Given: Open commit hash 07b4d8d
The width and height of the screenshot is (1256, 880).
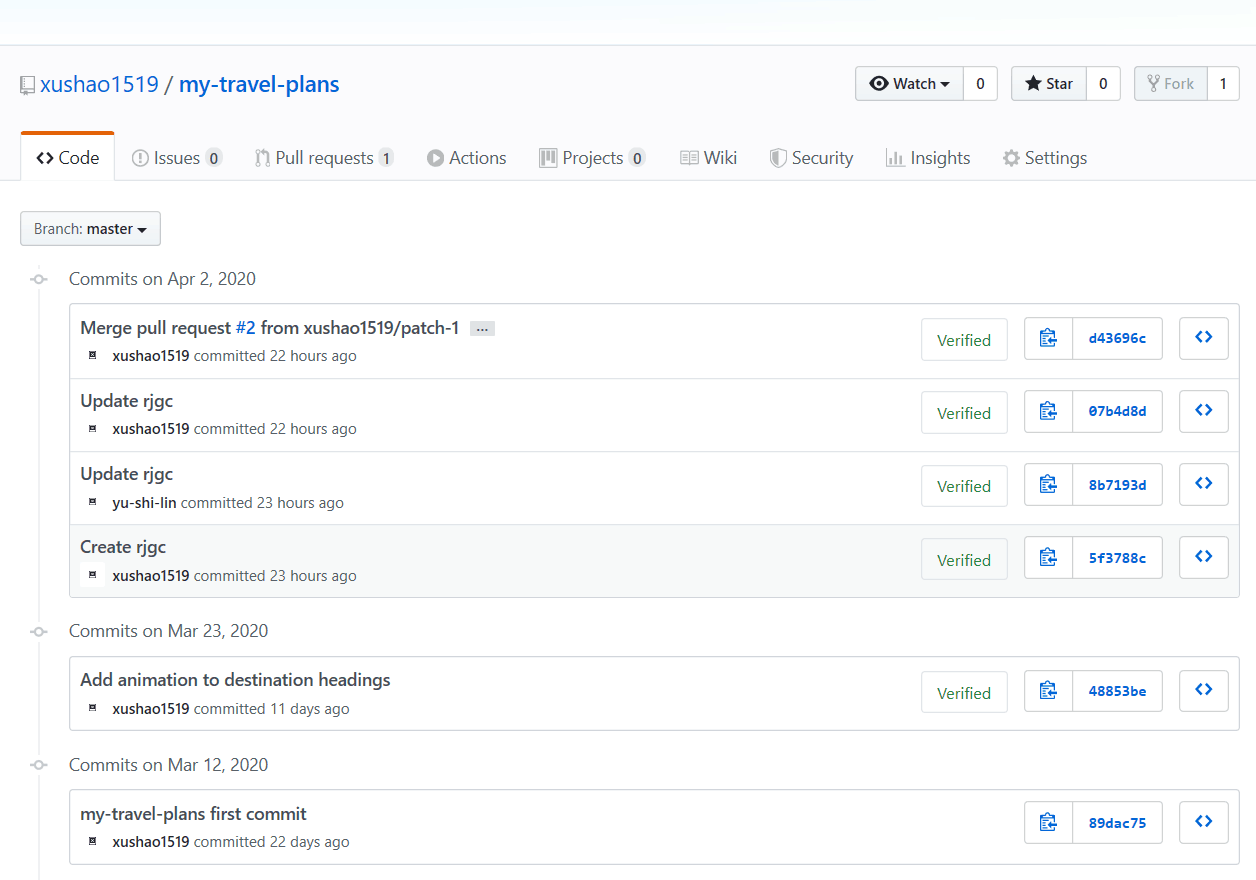Looking at the screenshot, I should click(x=1117, y=411).
